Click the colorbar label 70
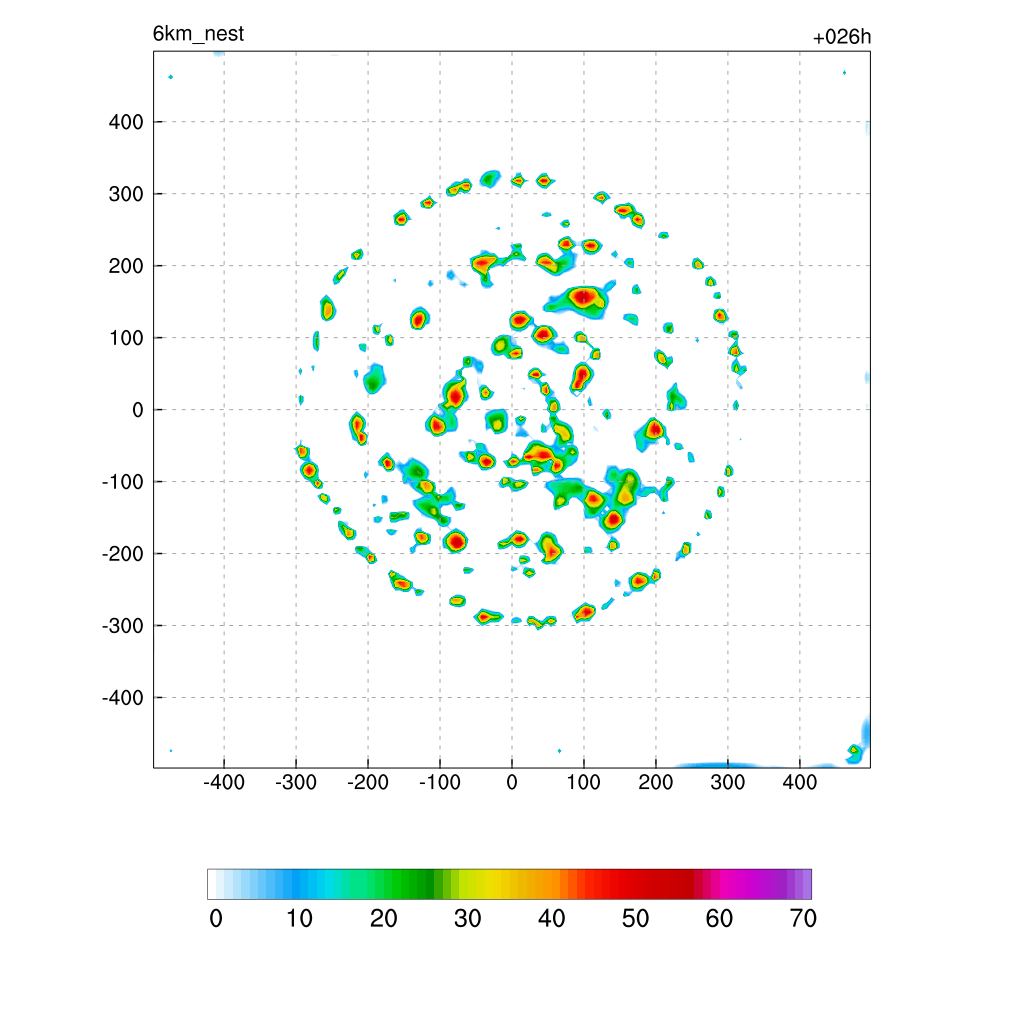The image size is (1024, 1024). [x=803, y=918]
